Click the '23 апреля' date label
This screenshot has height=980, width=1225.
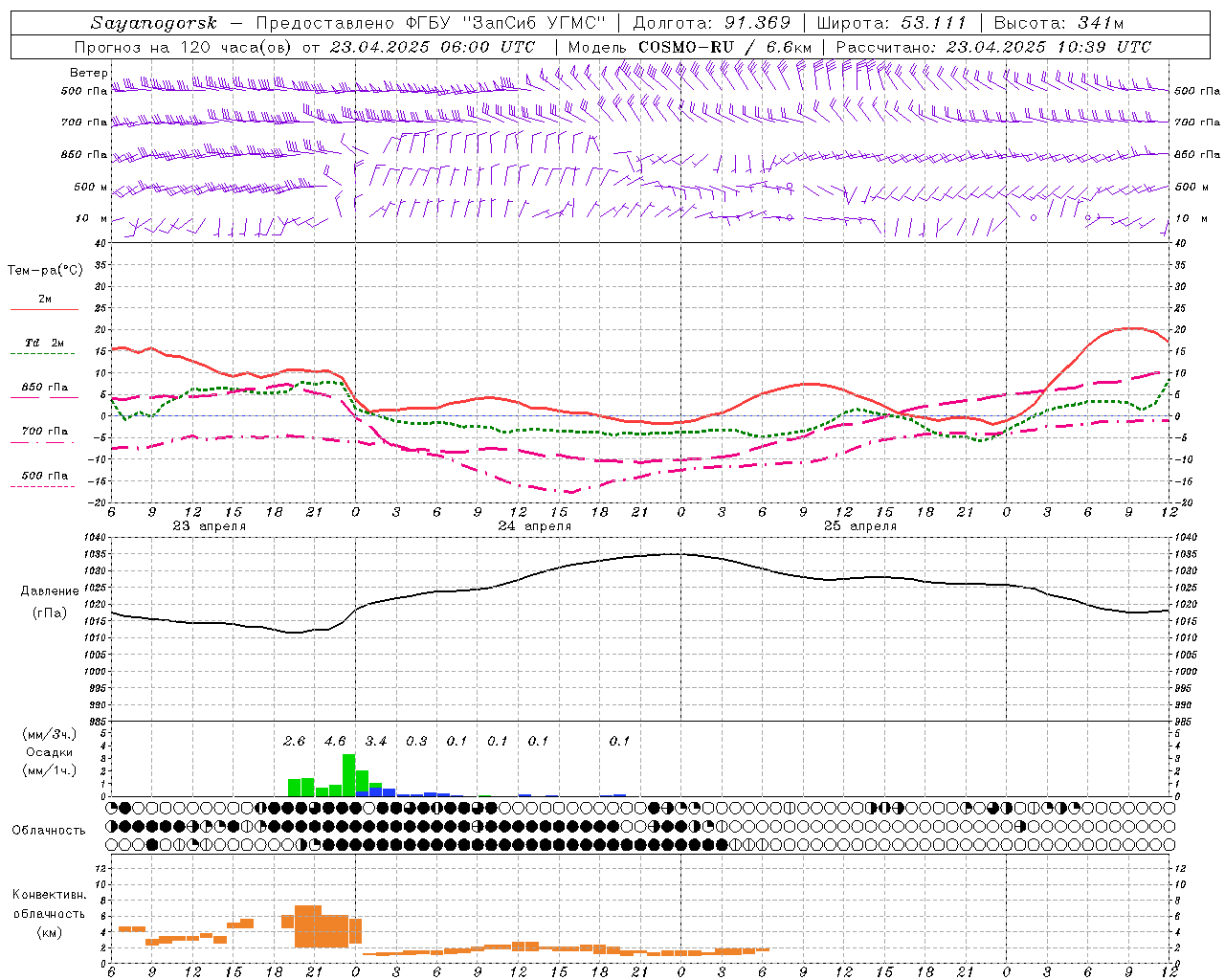(209, 526)
